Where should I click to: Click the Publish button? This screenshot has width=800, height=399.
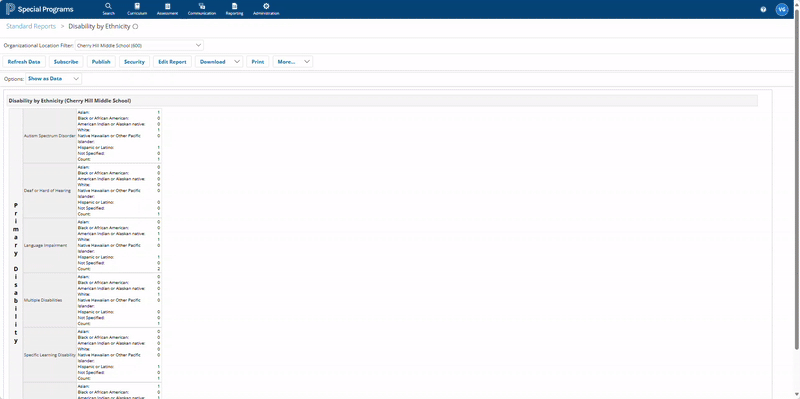101,62
